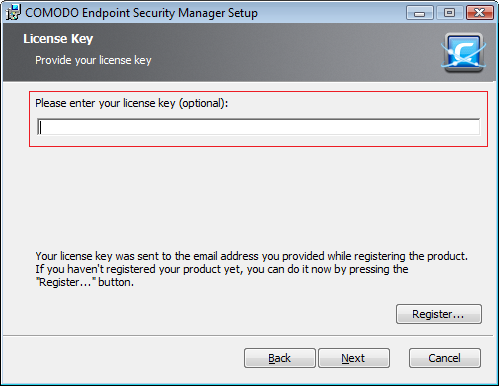The image size is (499, 386).
Task: Click the line starting 'Your license key was sent'
Action: point(252,256)
